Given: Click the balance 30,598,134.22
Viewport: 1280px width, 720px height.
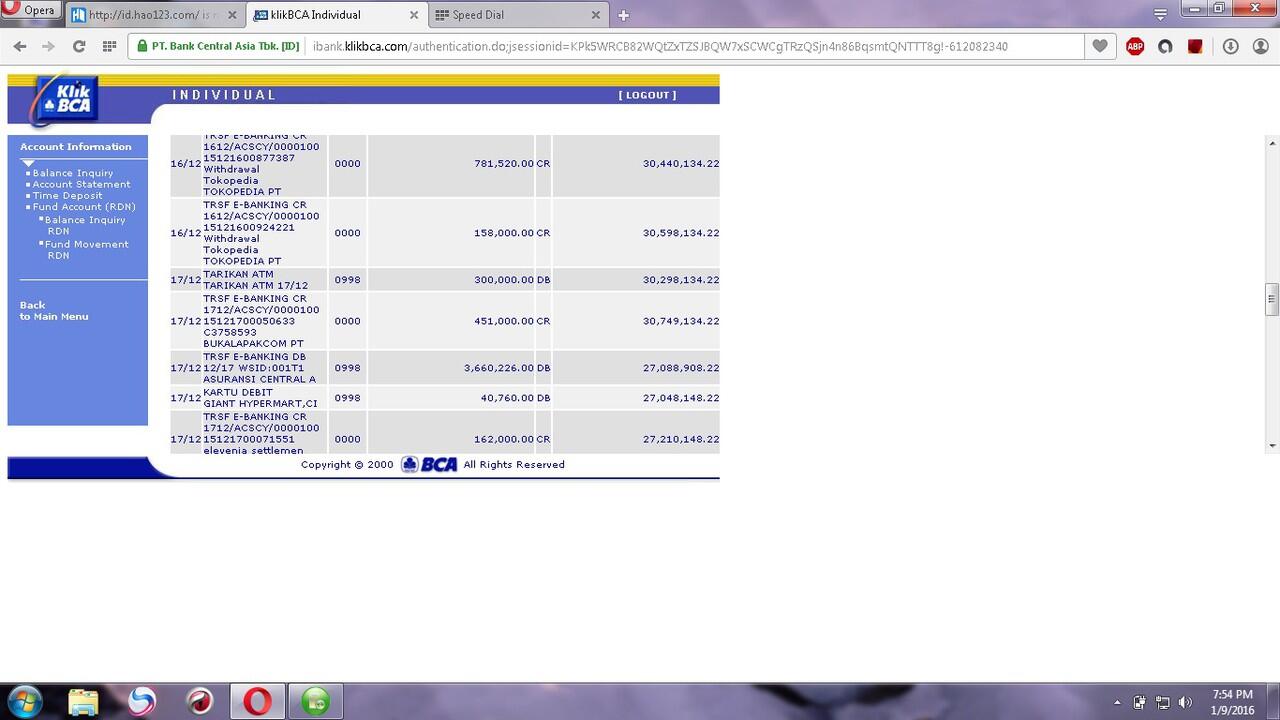Looking at the screenshot, I should click(681, 233).
